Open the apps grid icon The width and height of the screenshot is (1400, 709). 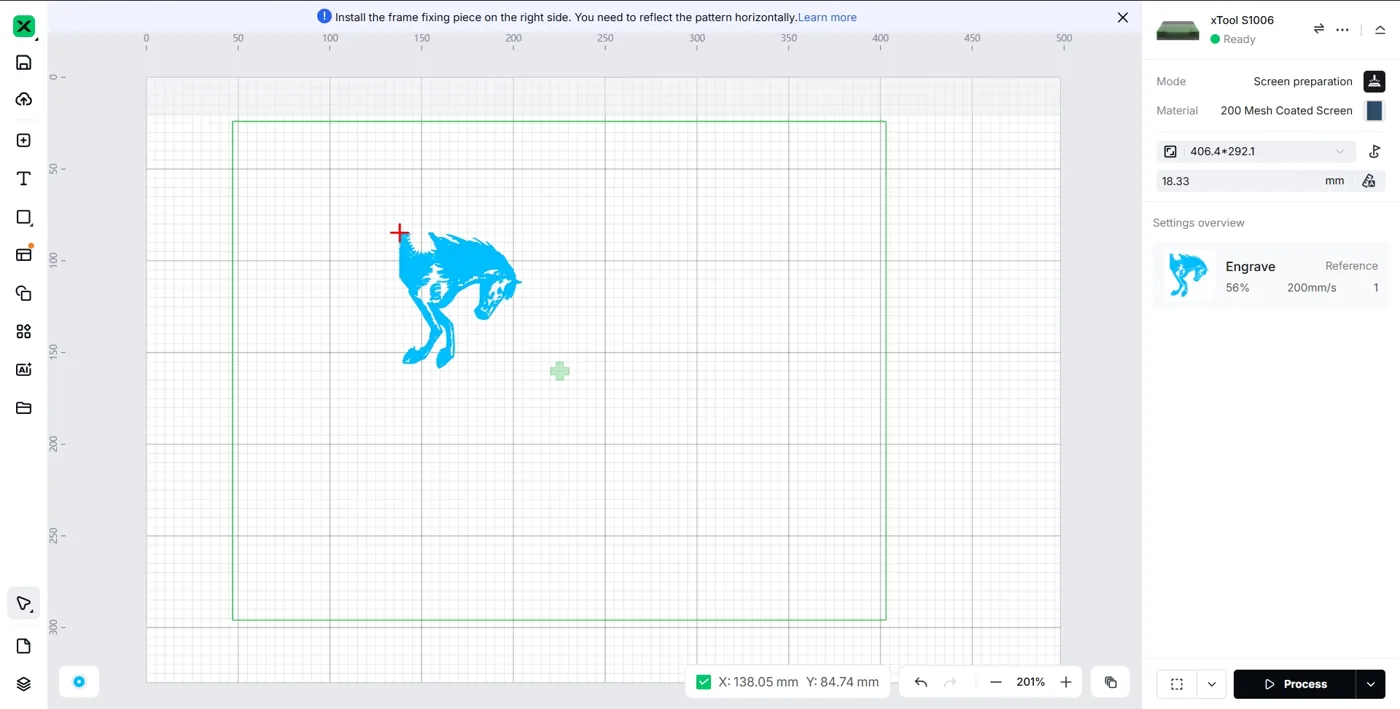click(x=24, y=331)
